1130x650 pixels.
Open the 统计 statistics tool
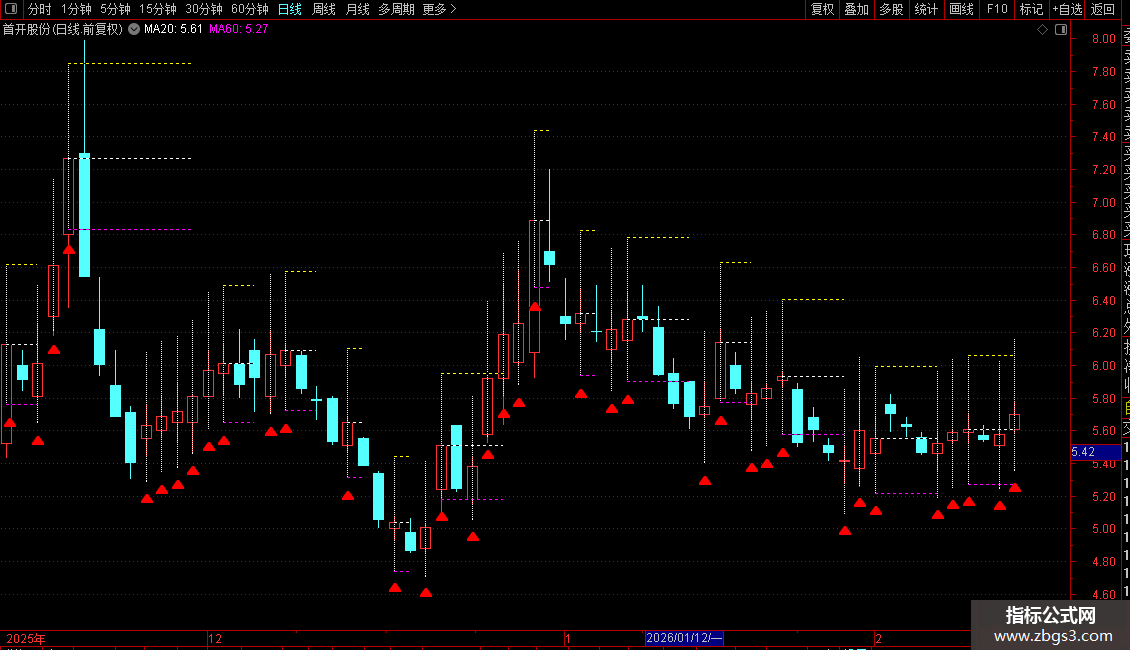[x=926, y=9]
